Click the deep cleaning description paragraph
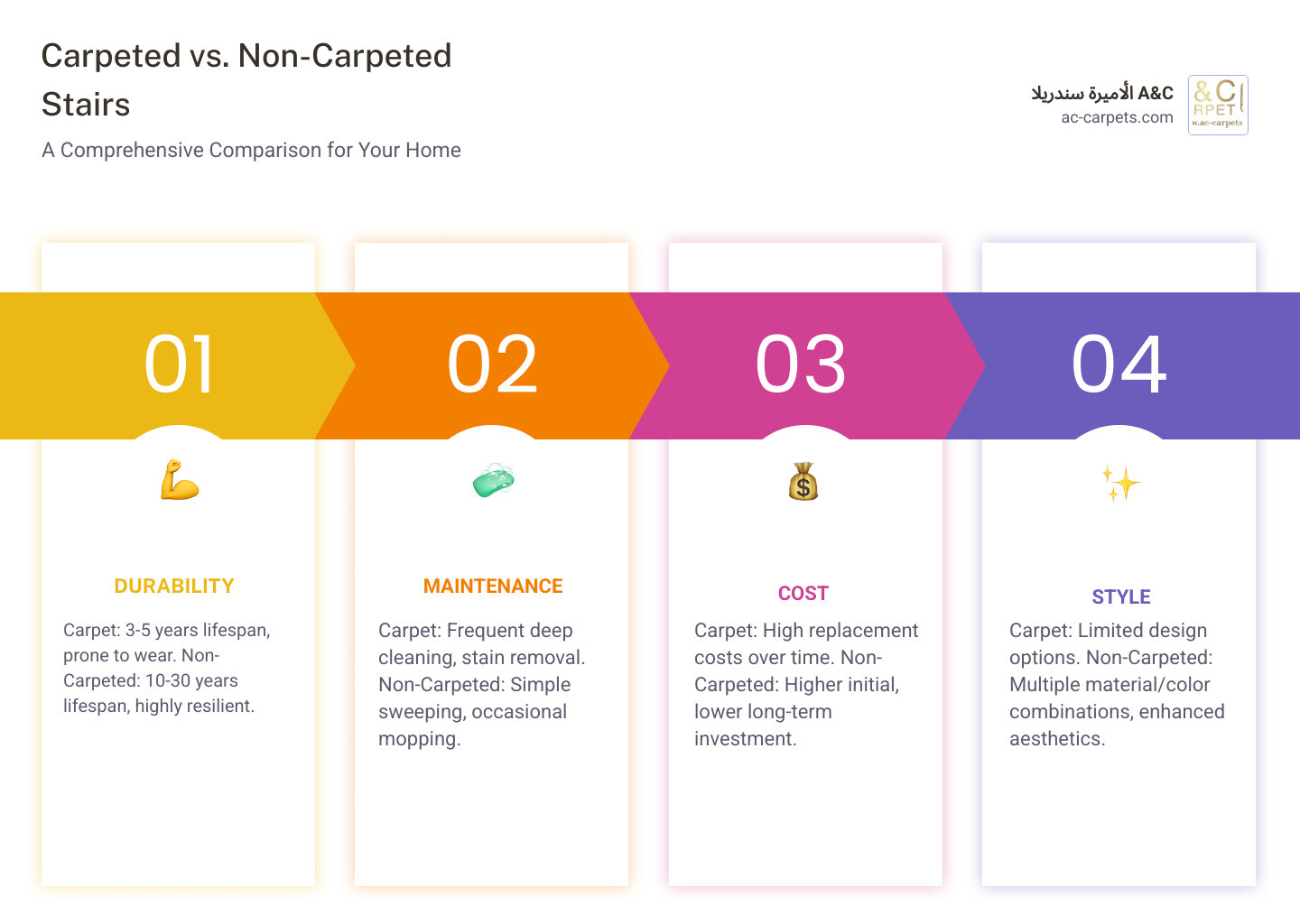 (481, 684)
